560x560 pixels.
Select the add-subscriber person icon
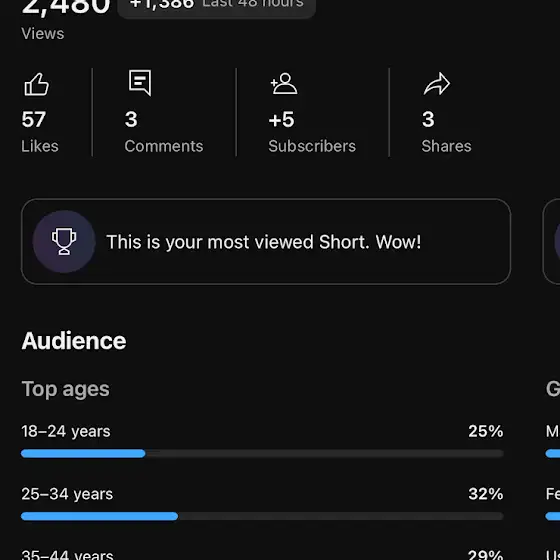(x=284, y=84)
